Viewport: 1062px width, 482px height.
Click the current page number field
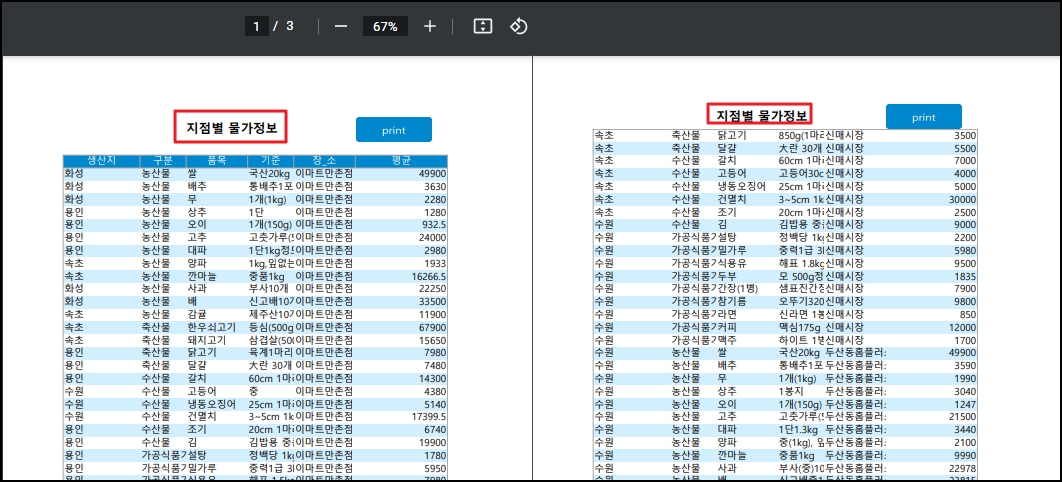pyautogui.click(x=257, y=26)
